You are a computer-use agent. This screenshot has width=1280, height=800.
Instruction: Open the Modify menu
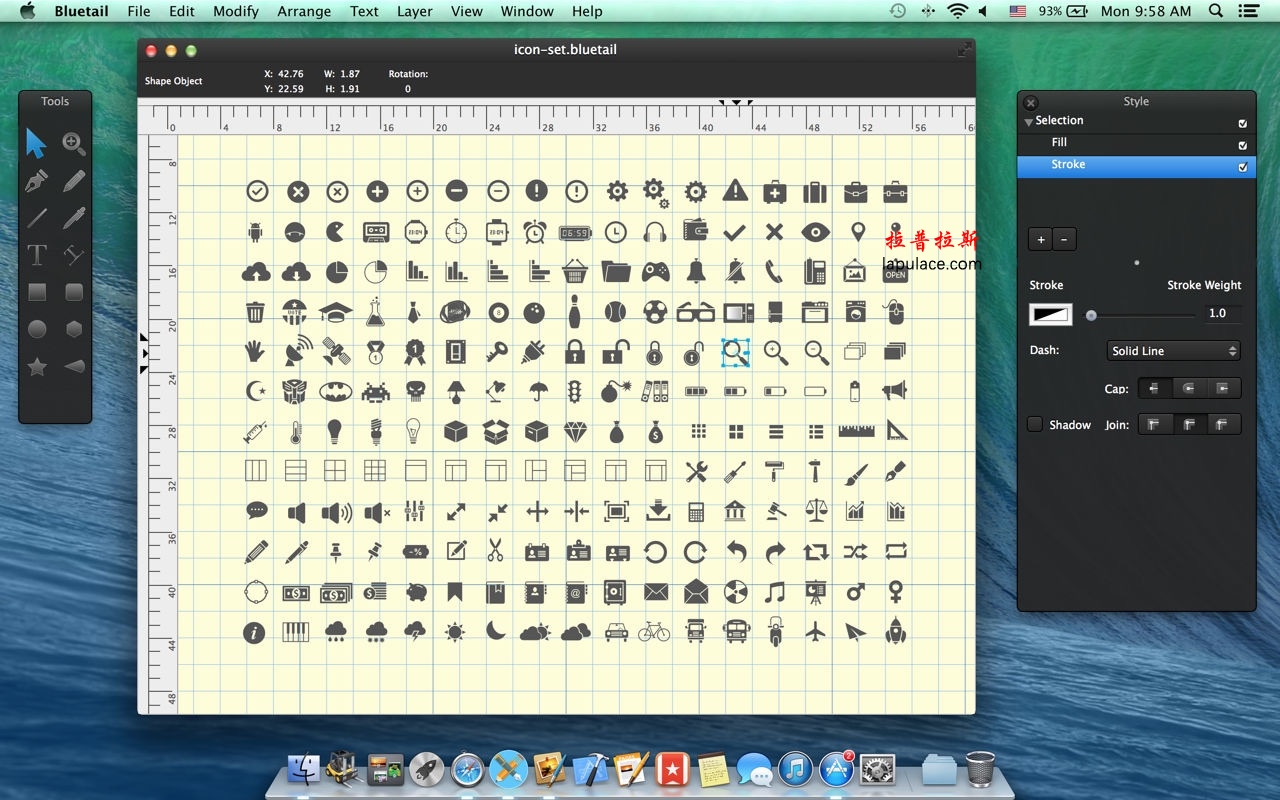(x=236, y=11)
